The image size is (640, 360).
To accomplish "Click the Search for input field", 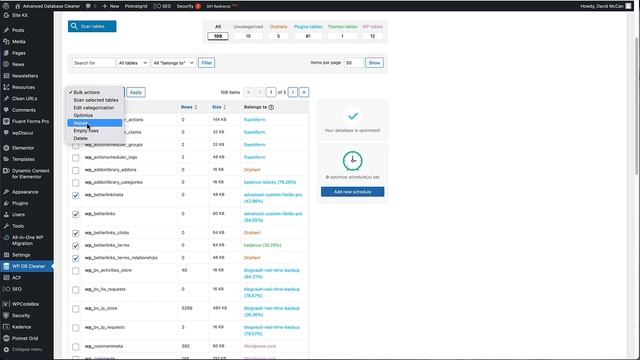I will coord(93,63).
